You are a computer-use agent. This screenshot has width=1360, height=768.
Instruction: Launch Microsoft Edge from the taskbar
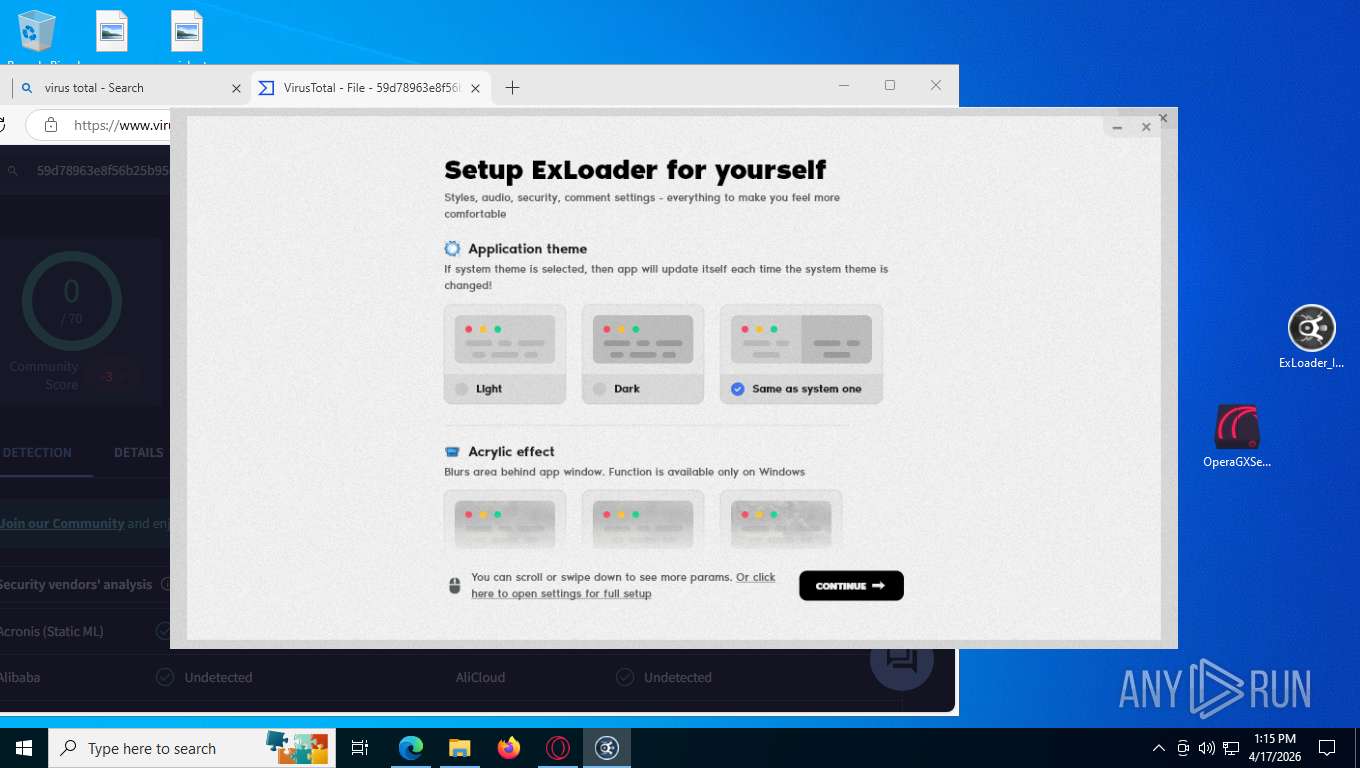point(411,748)
